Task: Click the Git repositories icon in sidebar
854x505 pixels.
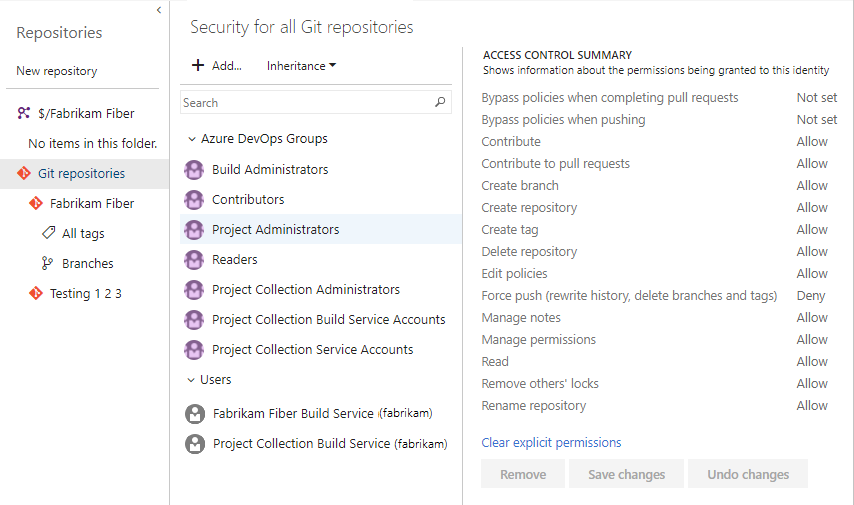Action: (25, 173)
